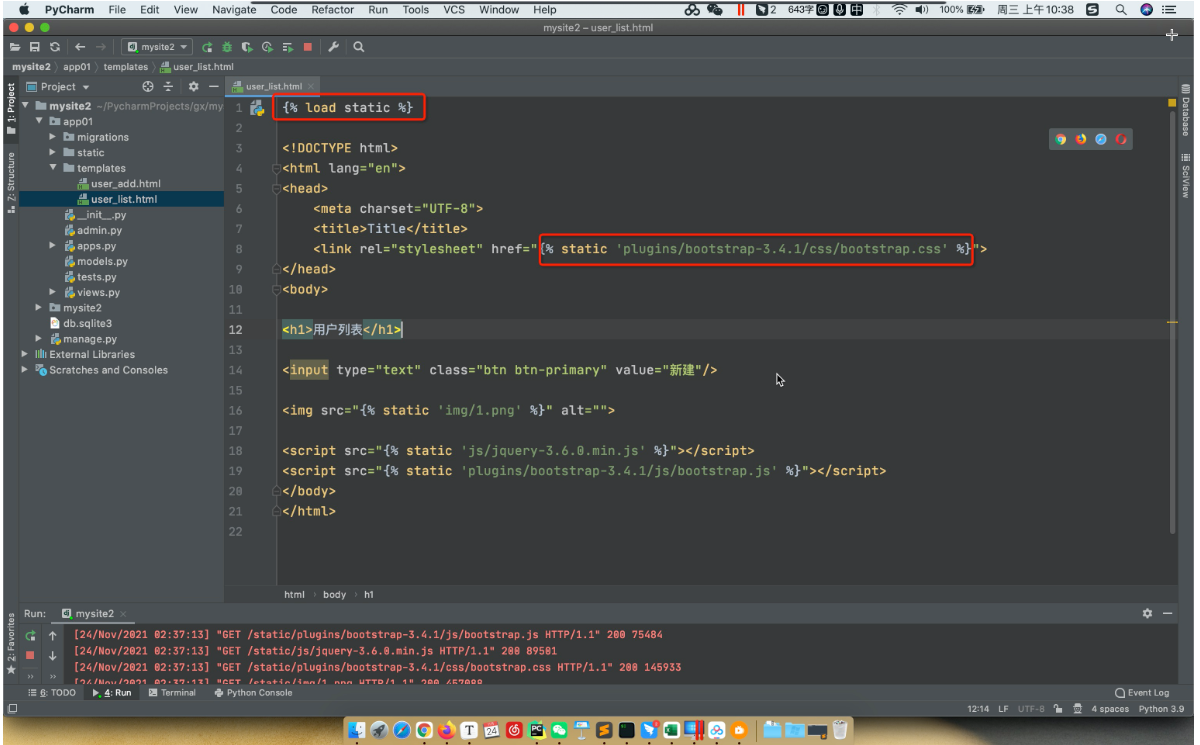1200x745 pixels.
Task: Click the 4 spaces indent setting
Action: (1110, 709)
